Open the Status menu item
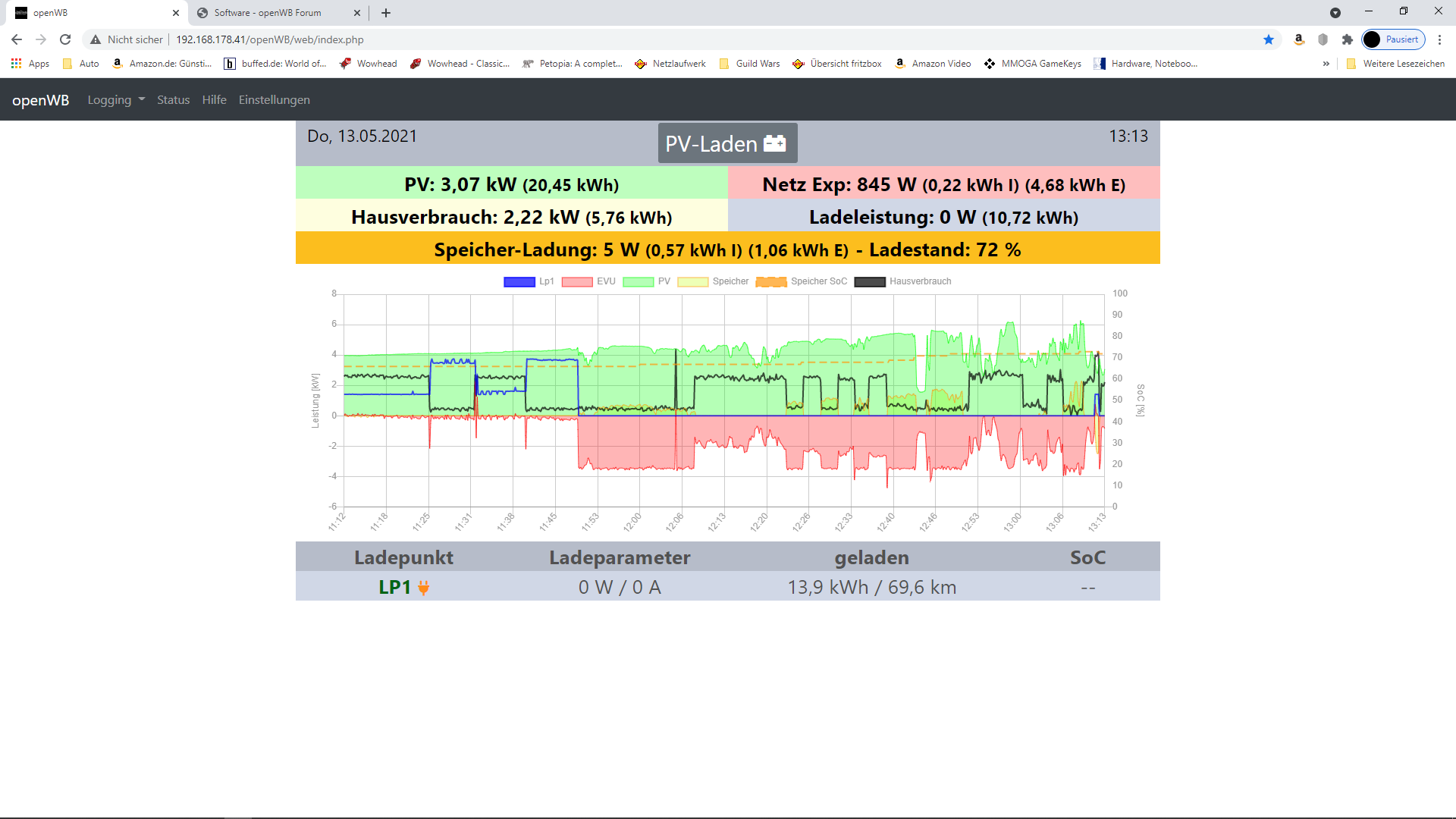1456x819 pixels. point(173,100)
